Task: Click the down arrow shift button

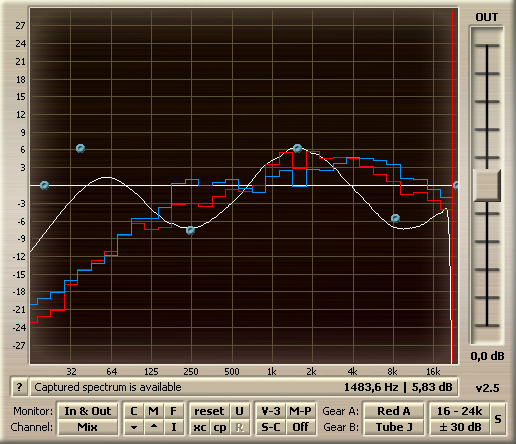Action: click(x=134, y=427)
